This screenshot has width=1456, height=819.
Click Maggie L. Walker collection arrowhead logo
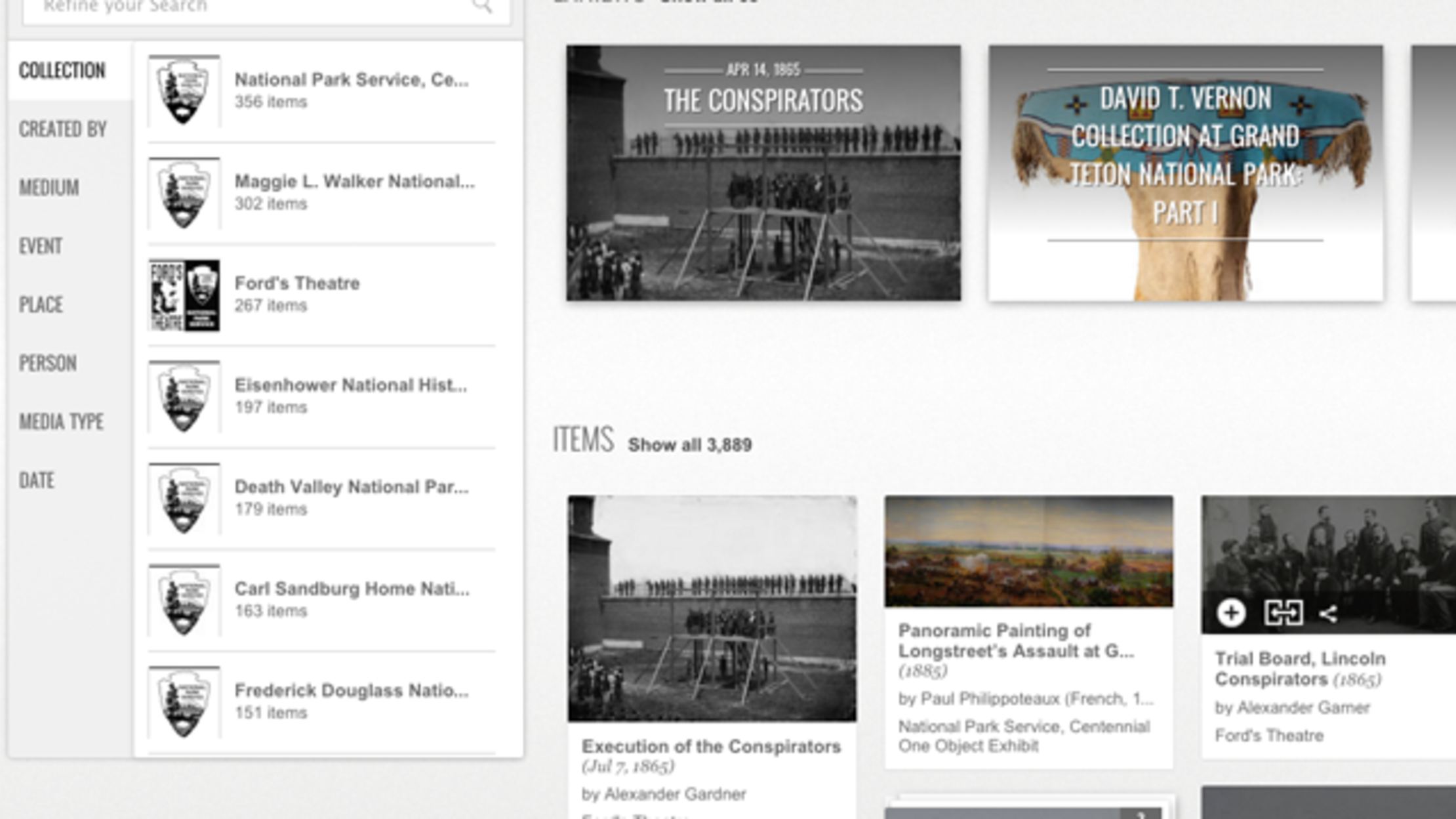pyautogui.click(x=184, y=194)
